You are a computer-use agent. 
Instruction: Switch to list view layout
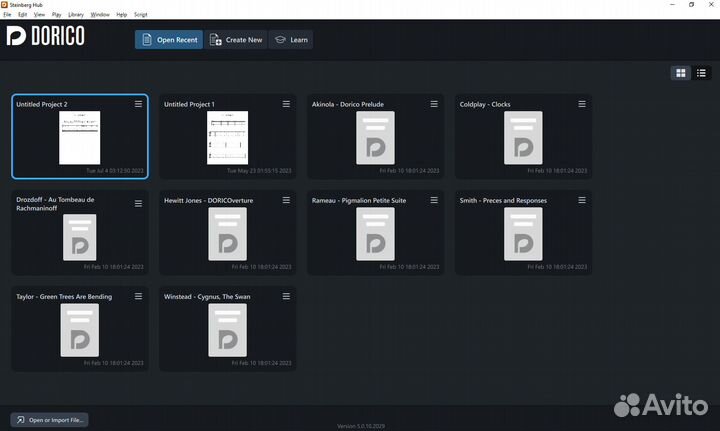click(x=701, y=73)
